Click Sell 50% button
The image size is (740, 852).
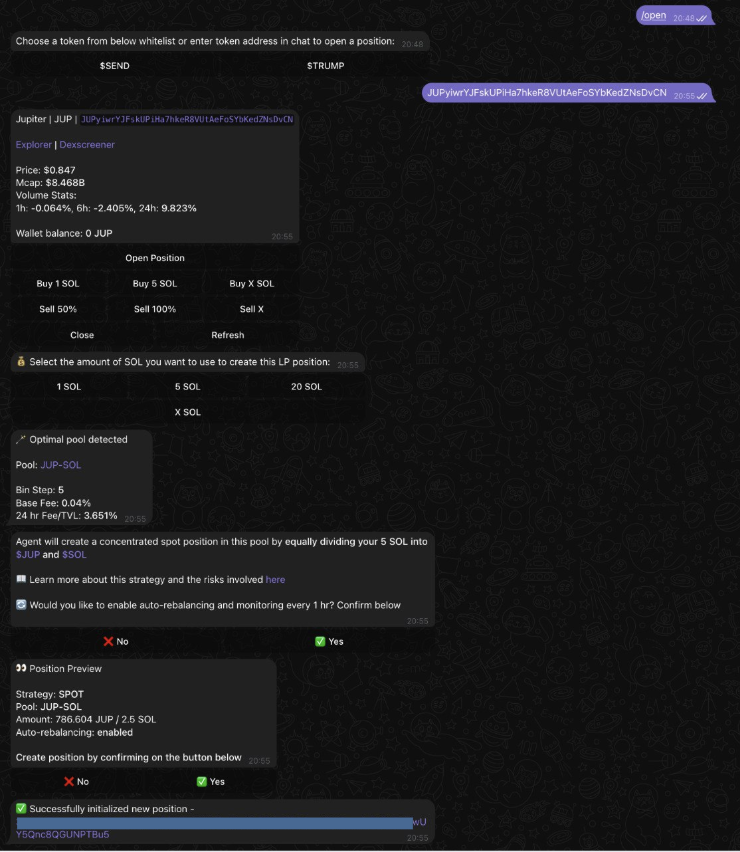click(x=58, y=309)
